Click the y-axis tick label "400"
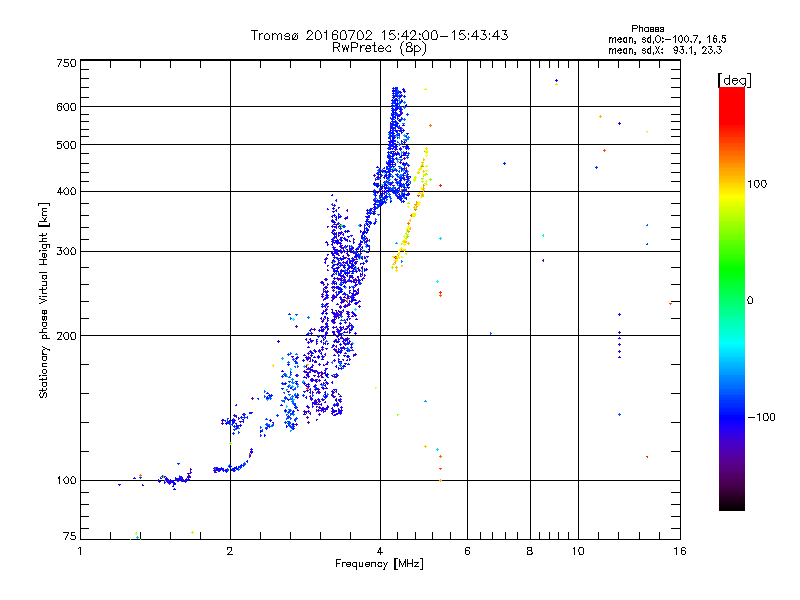The image size is (800, 600). coord(66,191)
